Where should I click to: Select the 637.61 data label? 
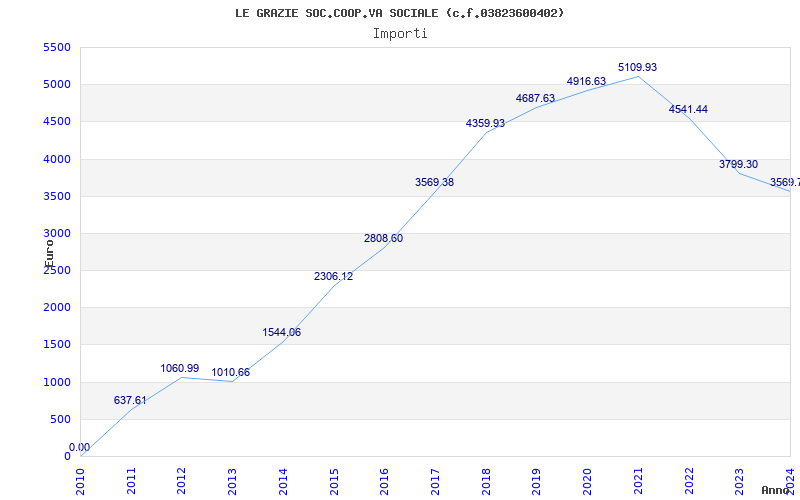click(x=130, y=401)
